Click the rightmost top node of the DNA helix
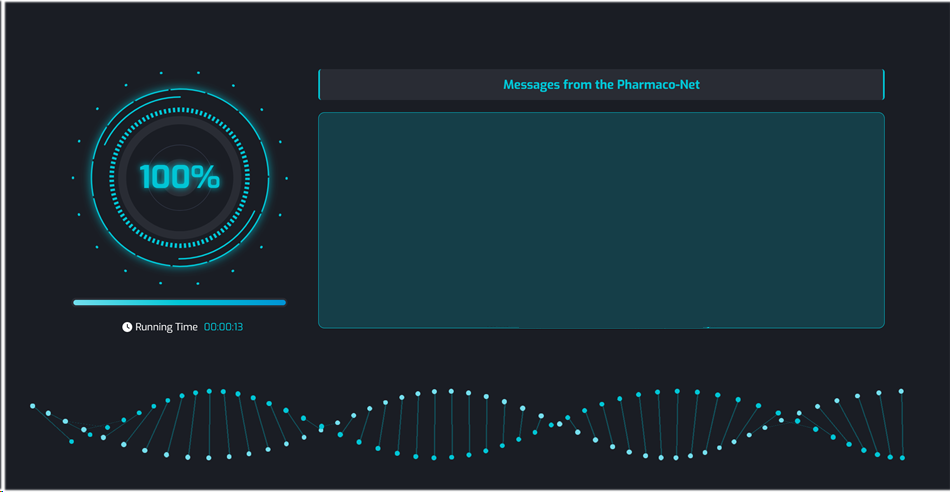 pyautogui.click(x=901, y=391)
